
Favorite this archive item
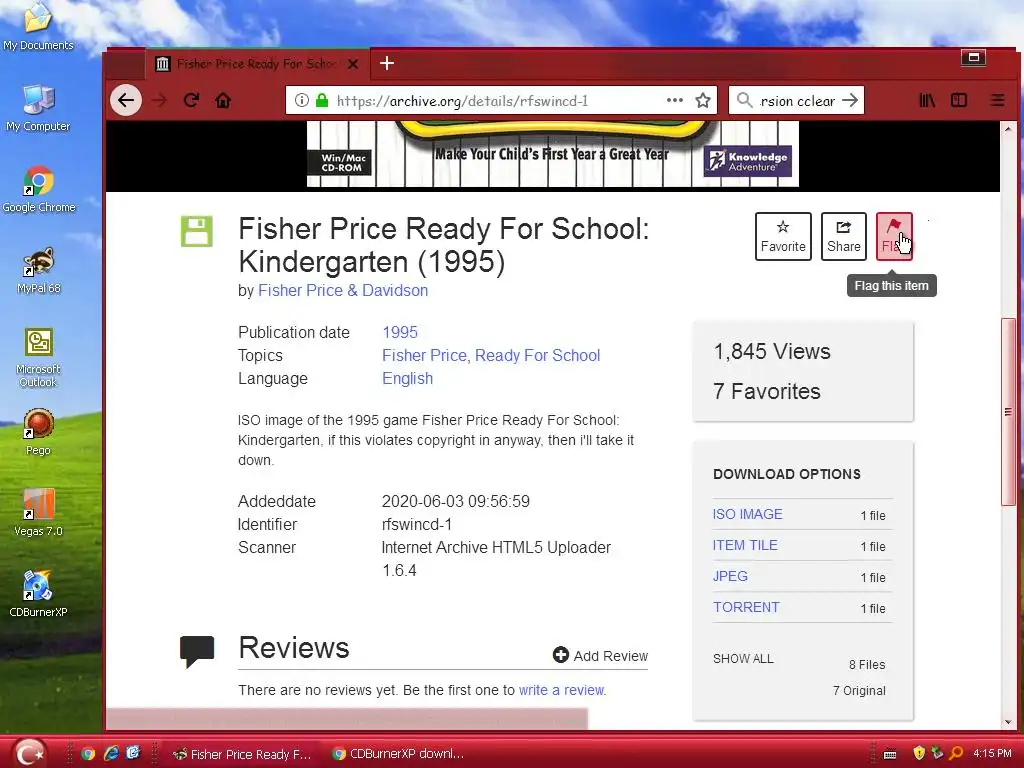783,236
